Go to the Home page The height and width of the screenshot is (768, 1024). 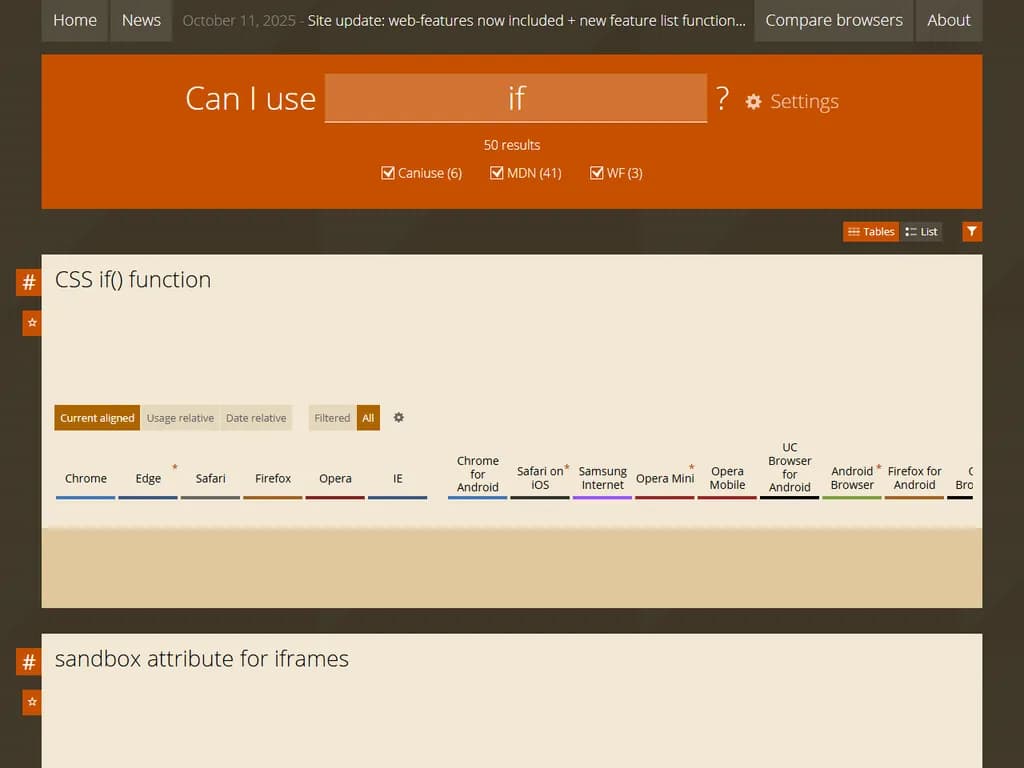[x=74, y=20]
